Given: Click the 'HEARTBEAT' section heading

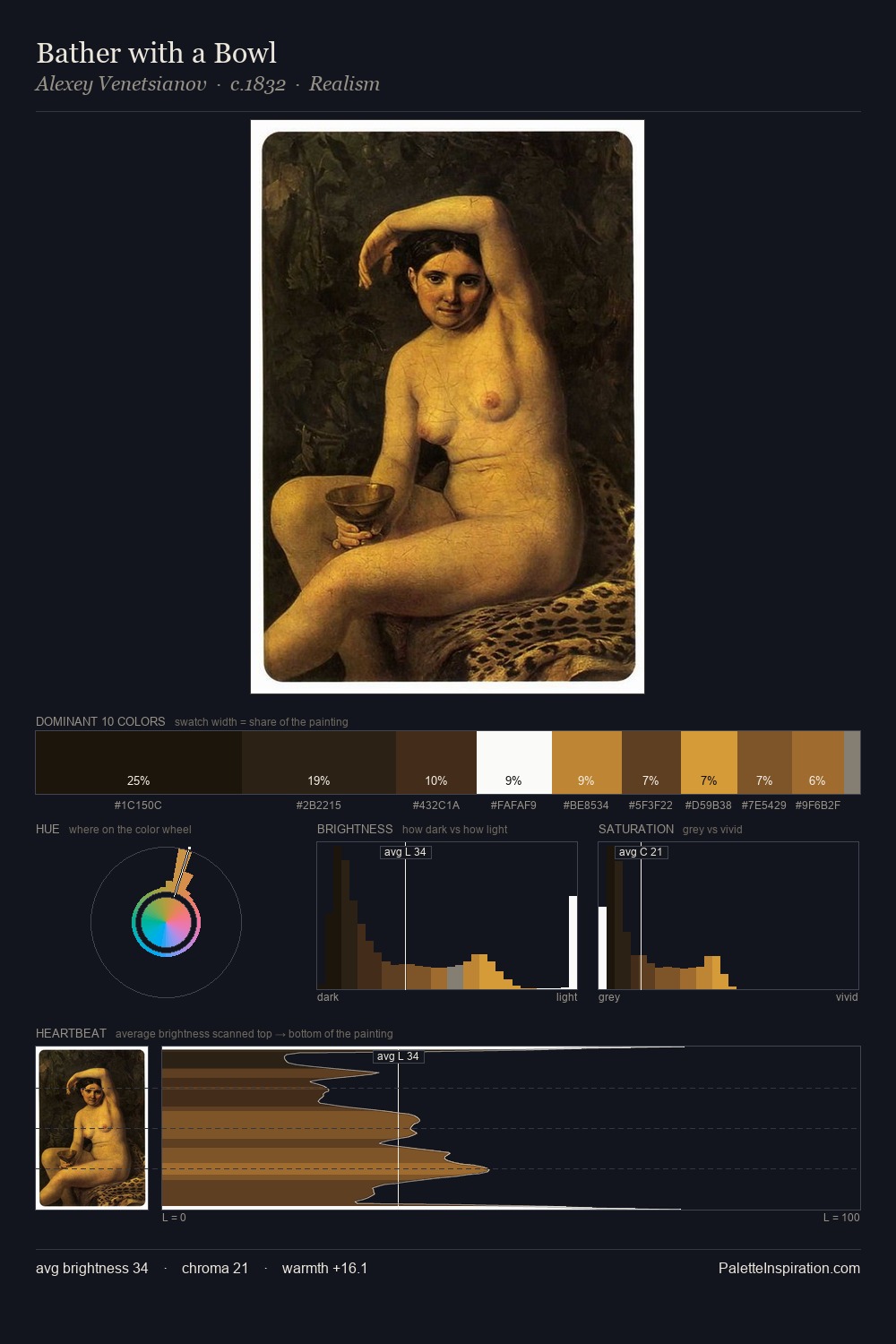Looking at the screenshot, I should tap(71, 1033).
